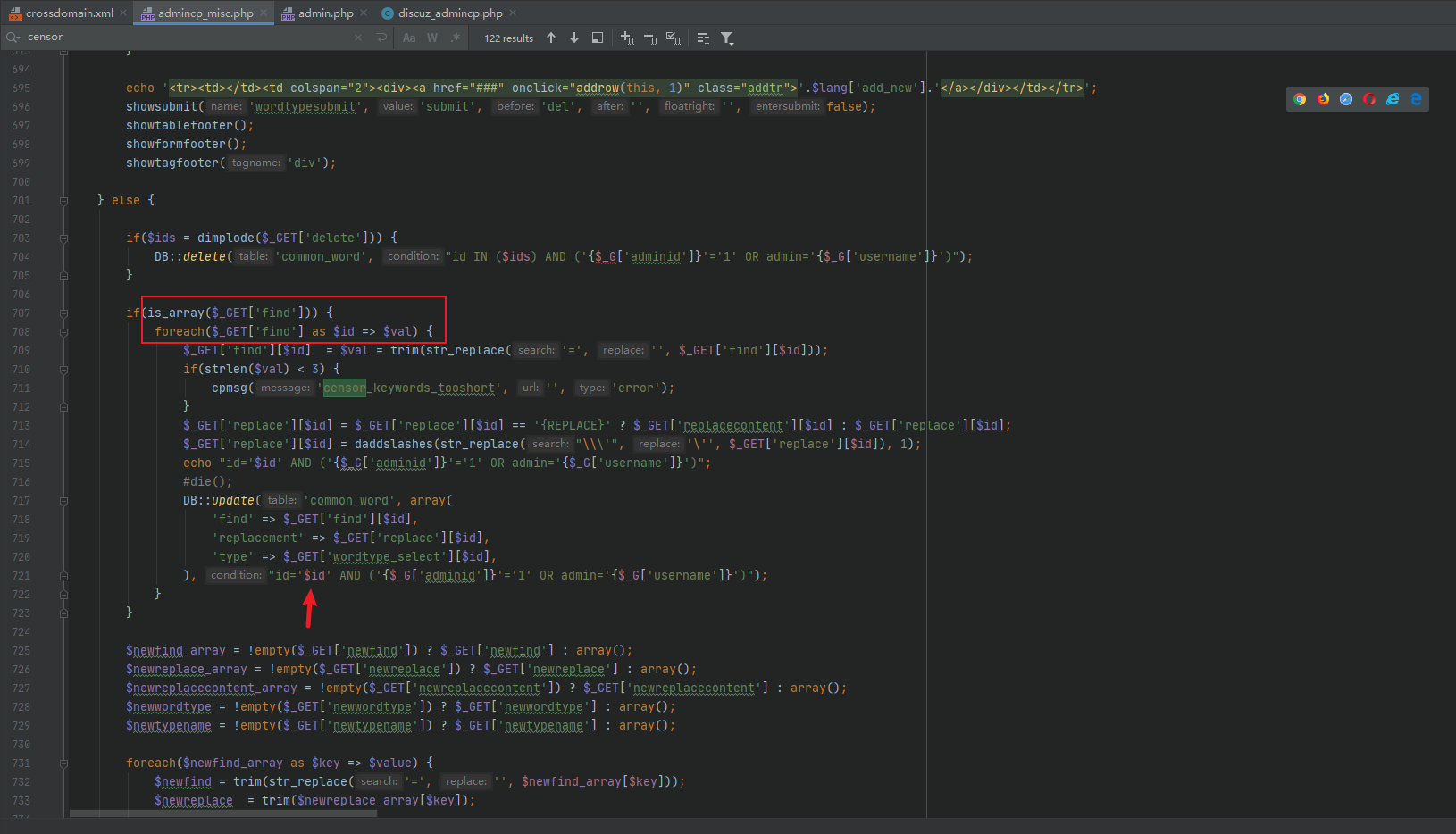The width and height of the screenshot is (1456, 834).
Task: Toggle Words (W) search option
Action: click(432, 38)
